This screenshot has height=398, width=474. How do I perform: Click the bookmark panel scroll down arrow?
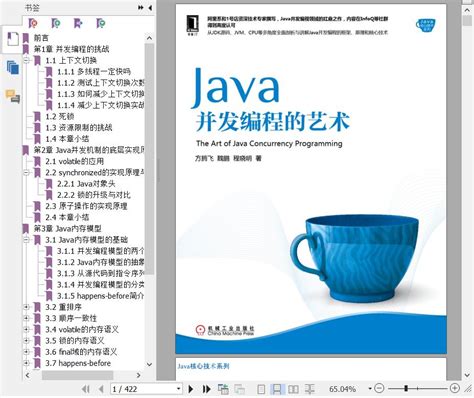149,364
